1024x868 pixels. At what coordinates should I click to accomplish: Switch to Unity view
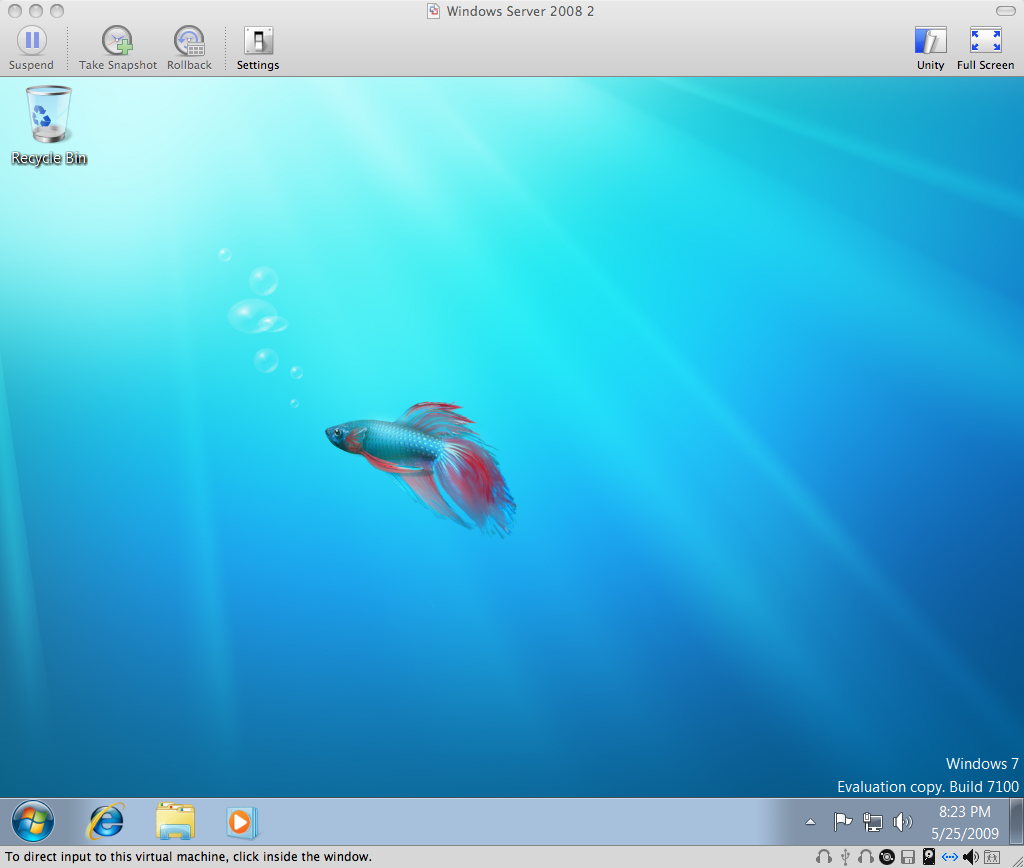tap(931, 48)
